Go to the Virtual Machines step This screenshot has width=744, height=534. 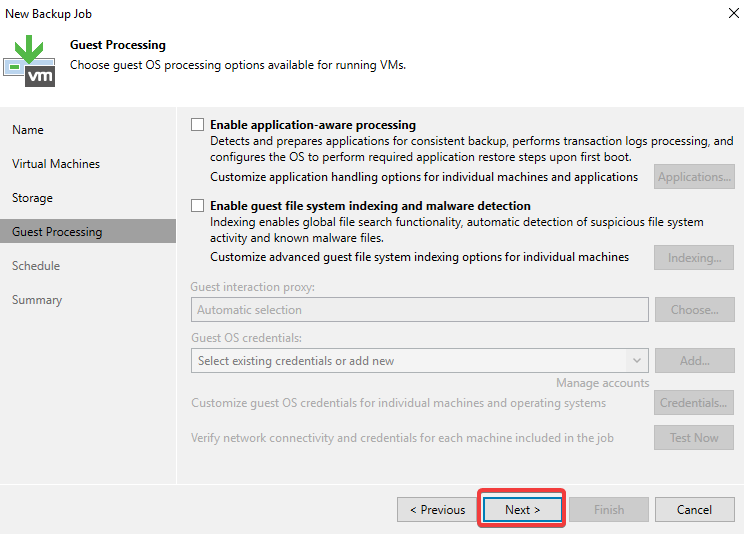pos(56,164)
